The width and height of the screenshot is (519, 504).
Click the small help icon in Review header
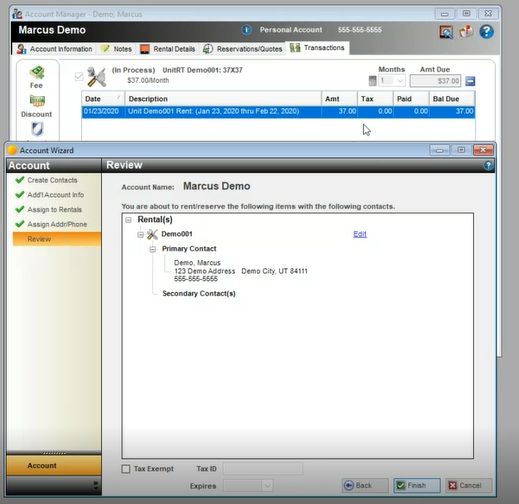(x=488, y=165)
